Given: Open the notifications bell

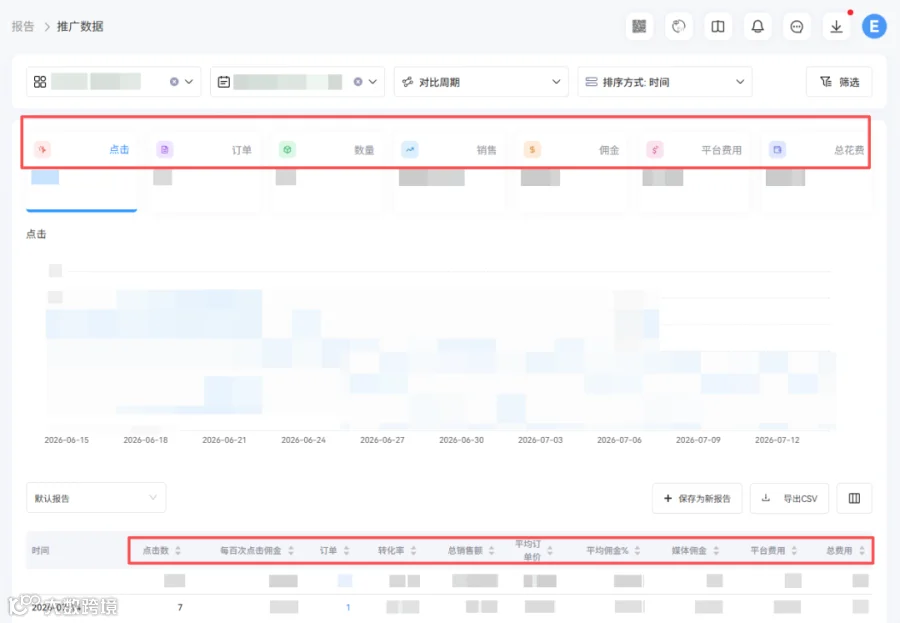Looking at the screenshot, I should point(758,26).
